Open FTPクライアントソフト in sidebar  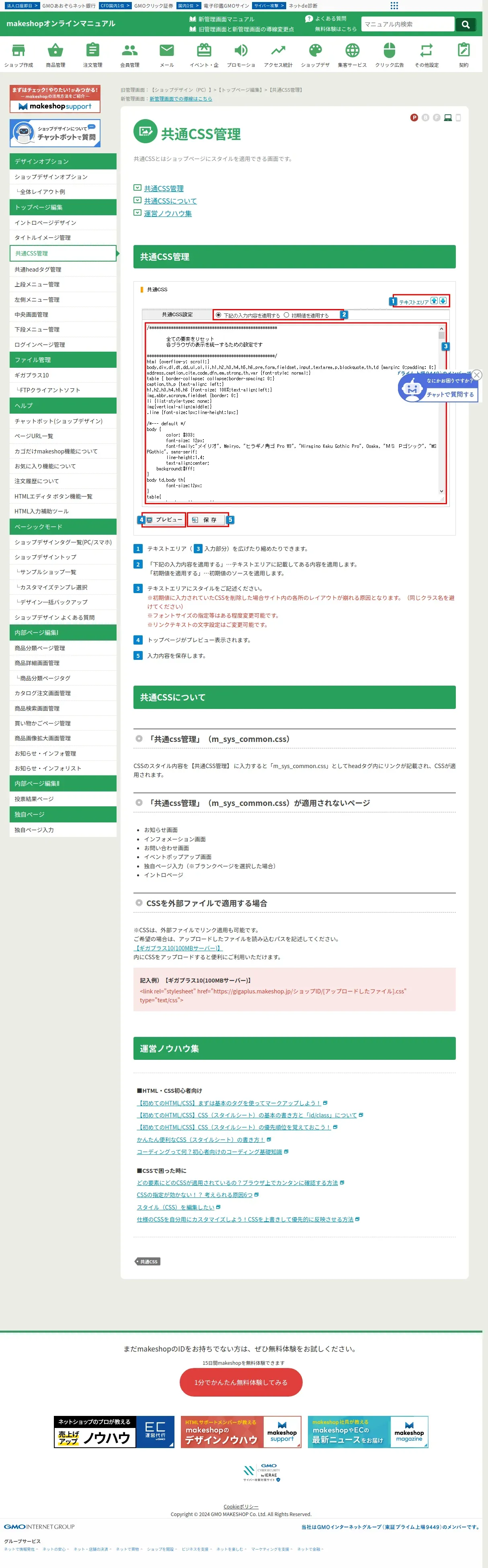(x=63, y=390)
